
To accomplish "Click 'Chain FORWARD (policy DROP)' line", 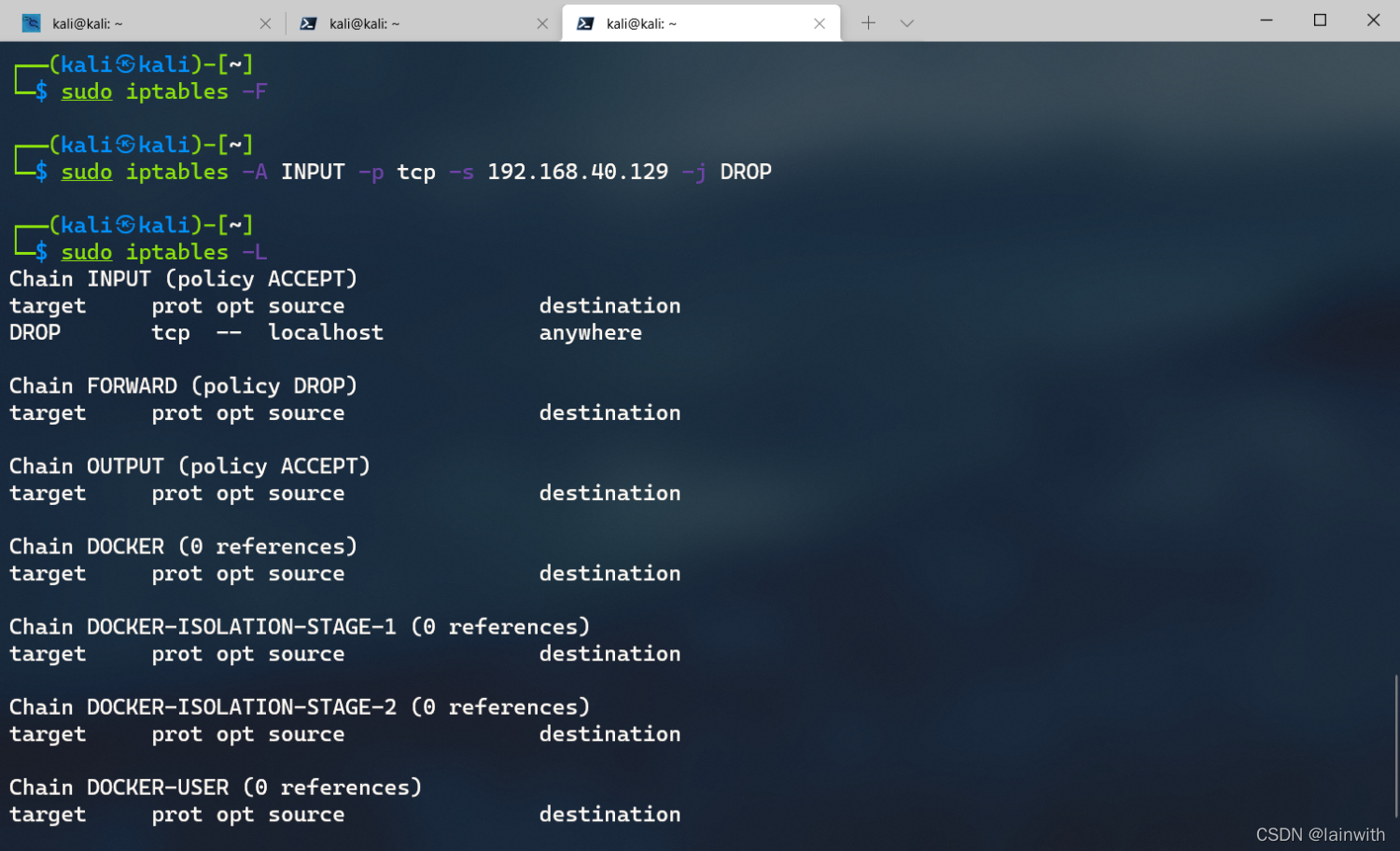I will click(183, 386).
